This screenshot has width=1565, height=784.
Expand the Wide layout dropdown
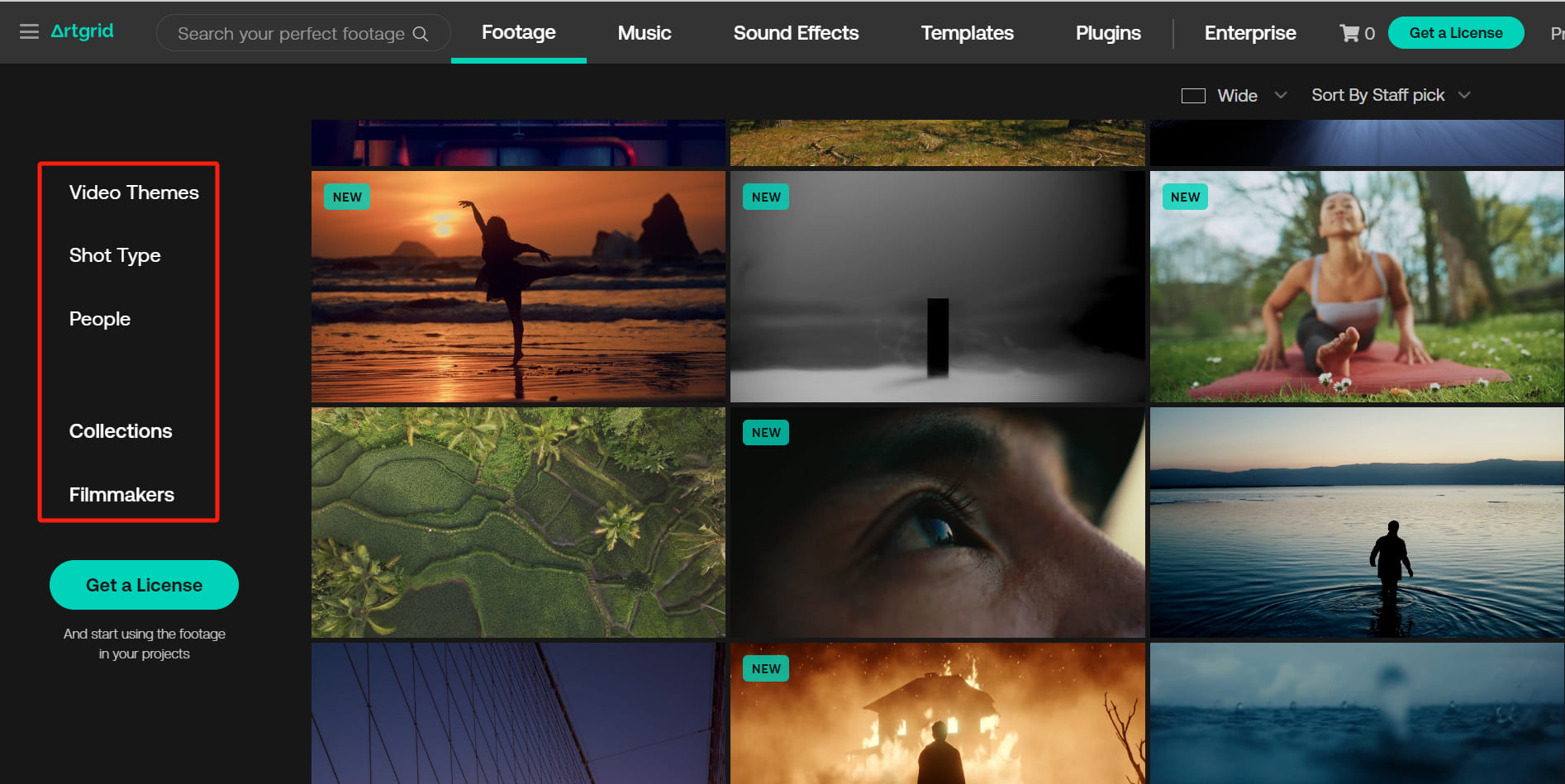click(x=1280, y=95)
